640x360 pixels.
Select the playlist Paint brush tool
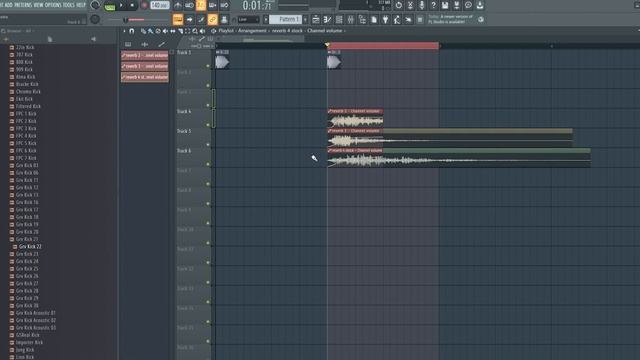[151, 31]
